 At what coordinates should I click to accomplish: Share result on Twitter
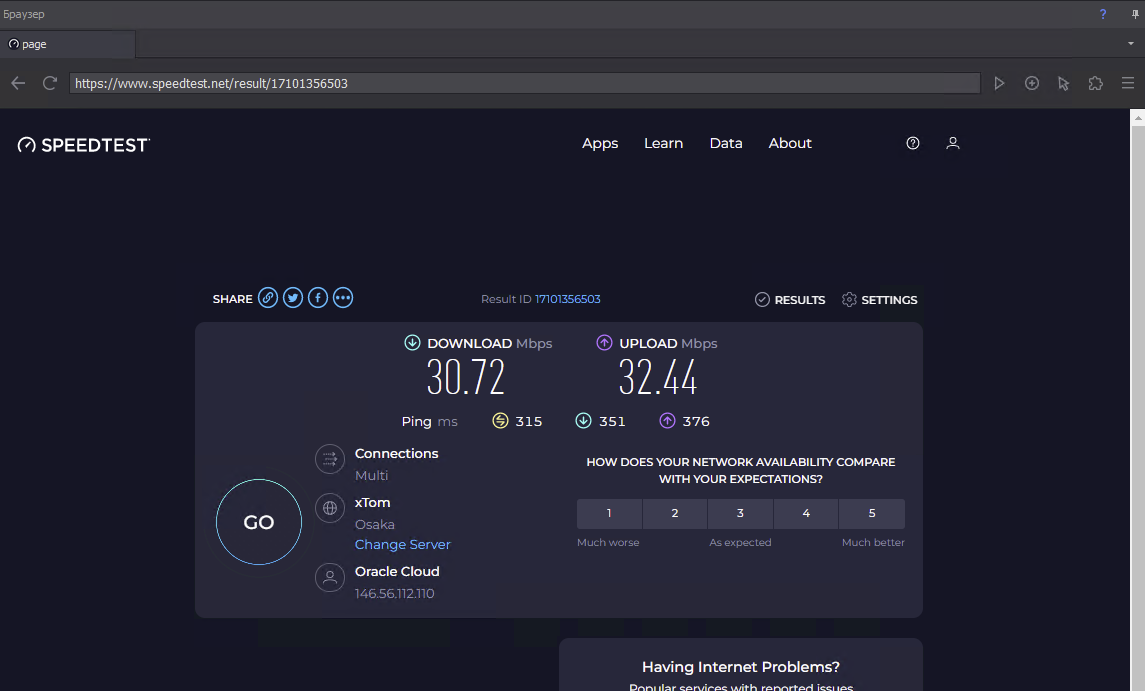coord(293,298)
